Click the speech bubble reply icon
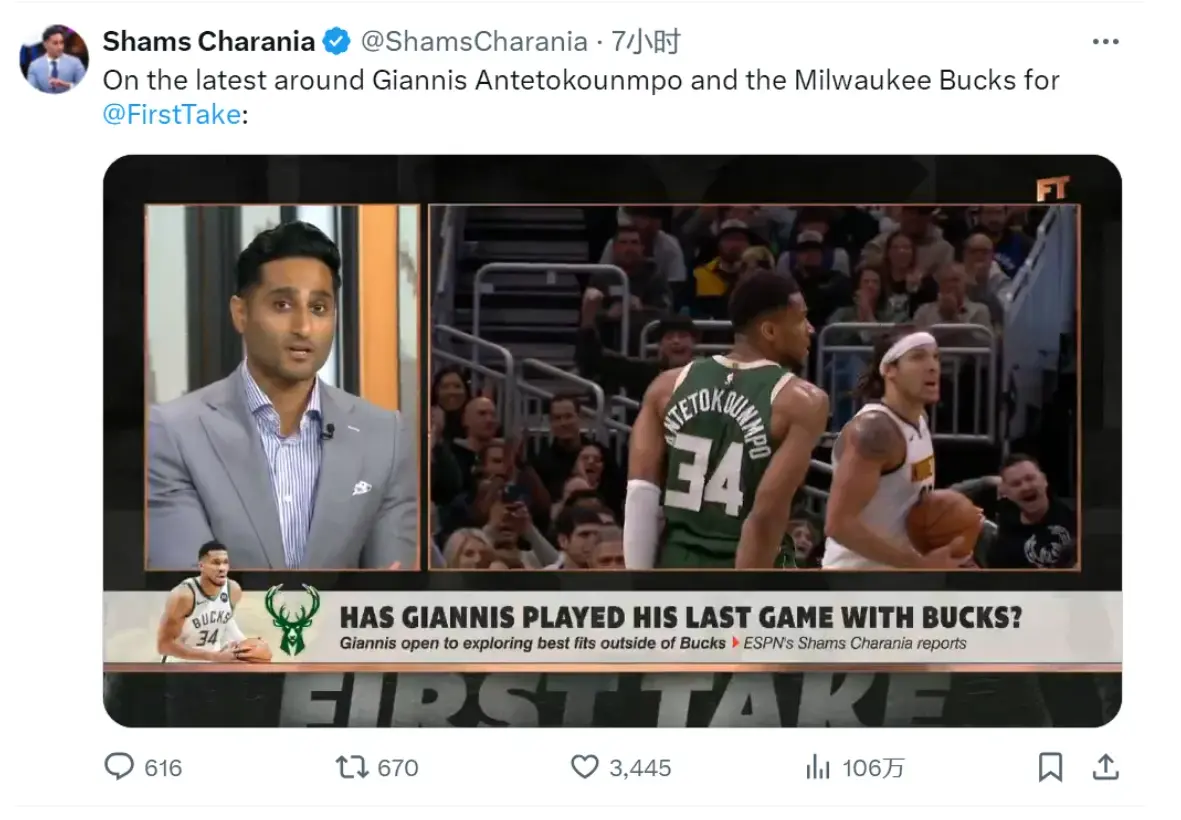This screenshot has height=820, width=1181. (x=119, y=767)
